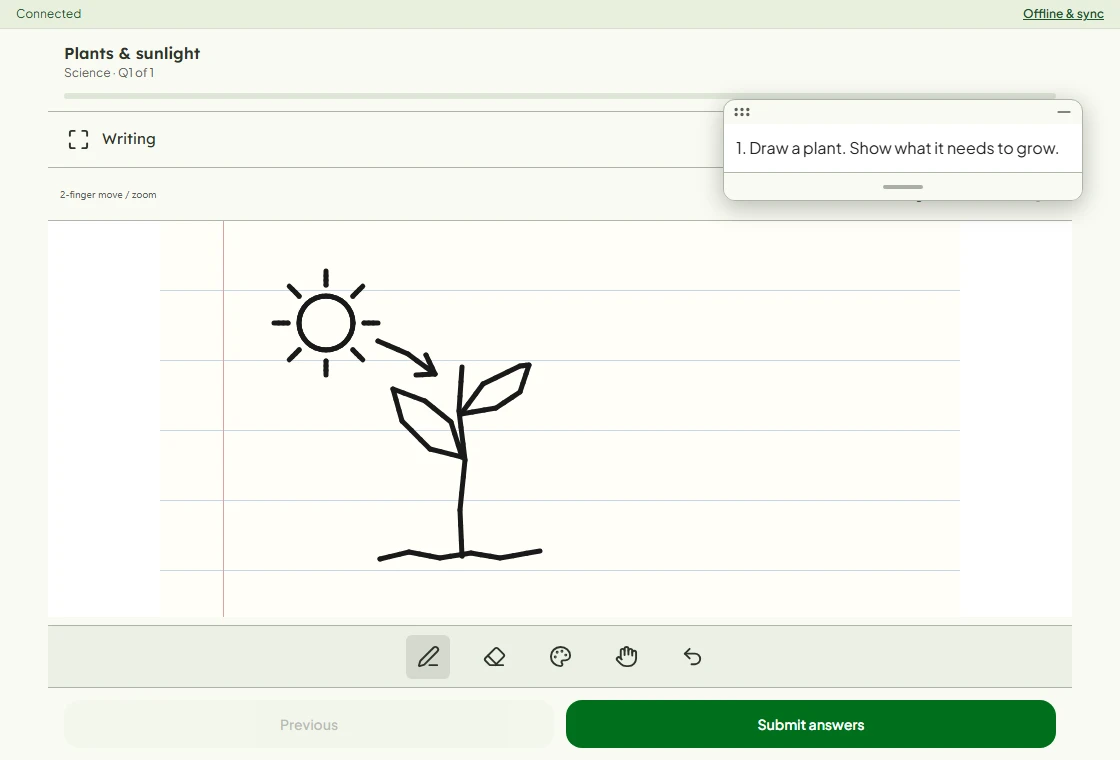Click the question card bottom resize bar

[903, 187]
